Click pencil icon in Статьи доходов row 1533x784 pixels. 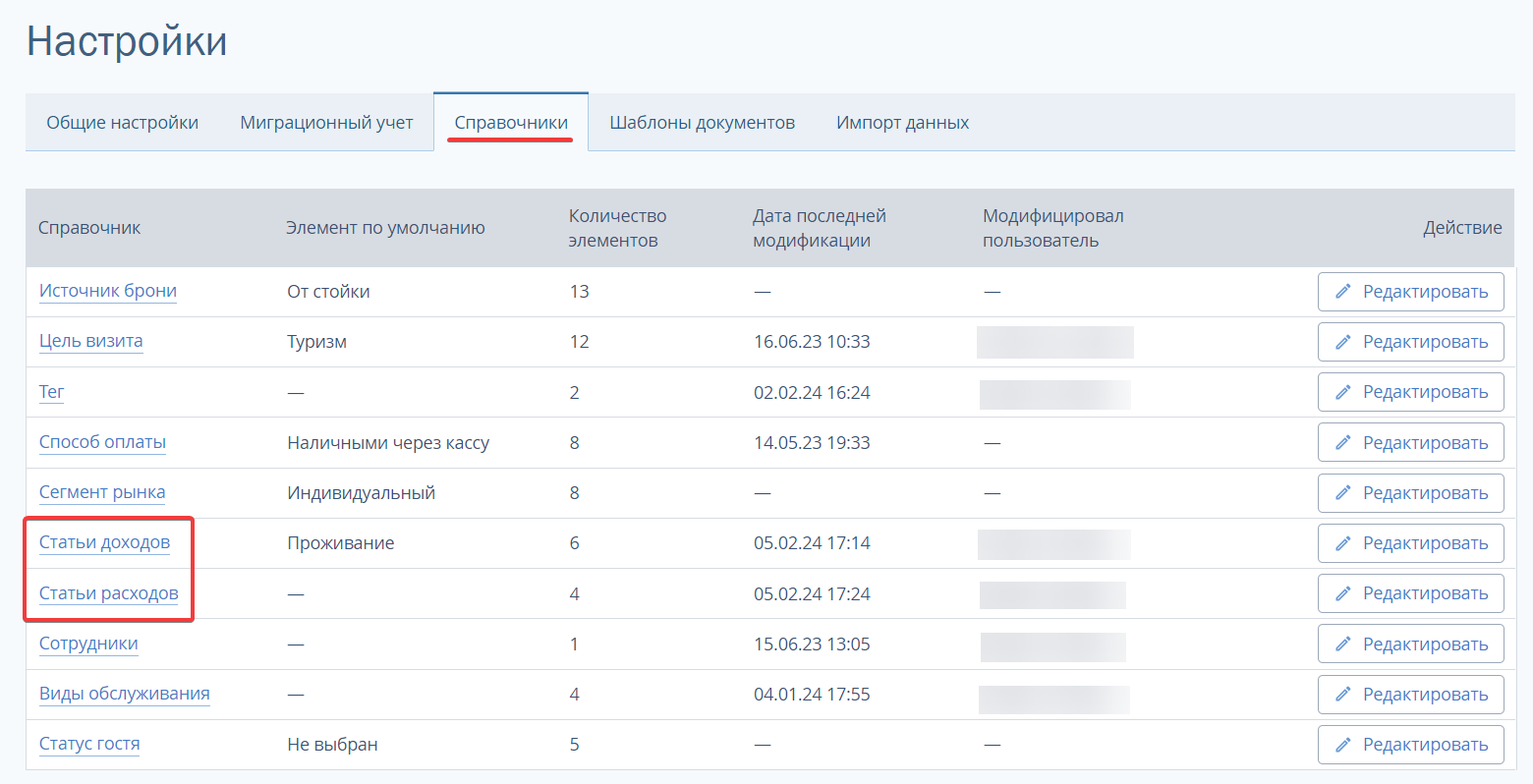pyautogui.click(x=1343, y=543)
